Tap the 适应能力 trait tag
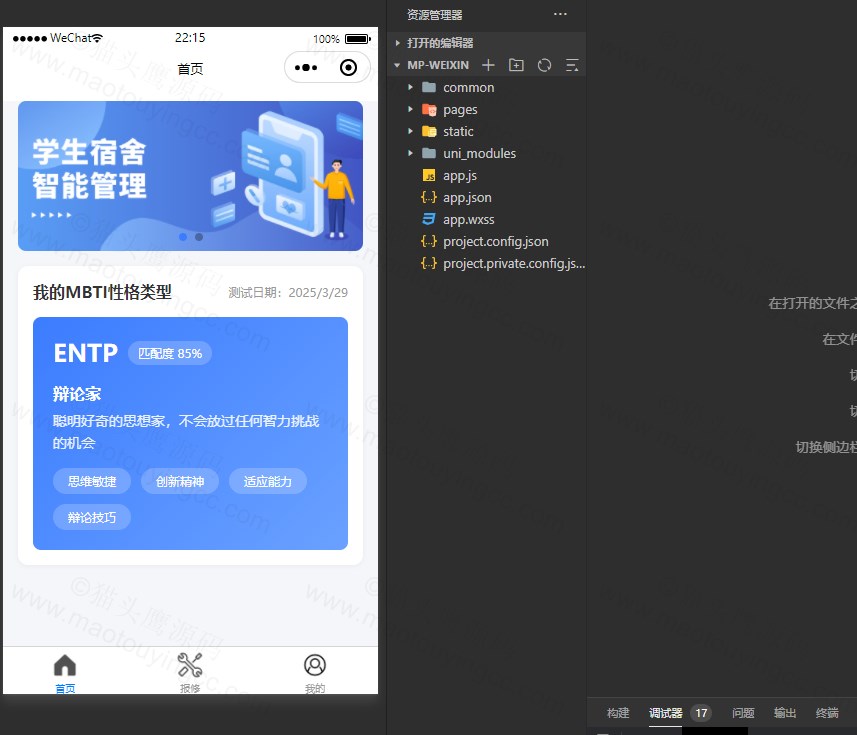The image size is (857, 735). coord(268,481)
